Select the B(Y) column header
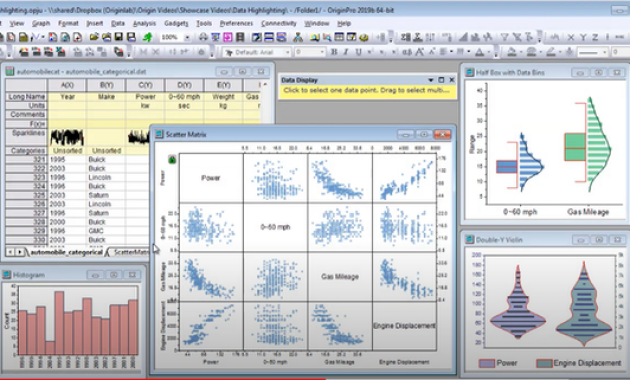 (106, 85)
